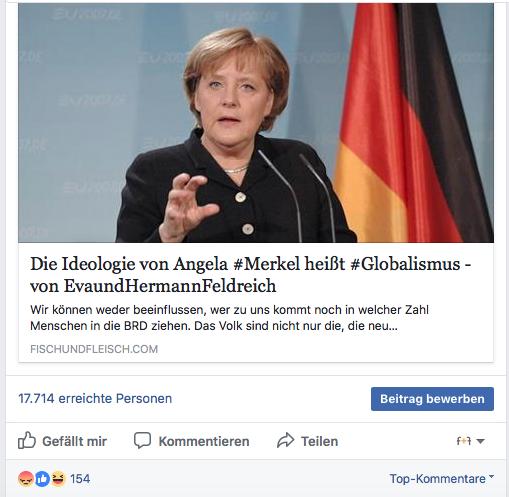Click the angry reaction emoji
Image resolution: width=509 pixels, height=497 pixels.
coord(25,479)
